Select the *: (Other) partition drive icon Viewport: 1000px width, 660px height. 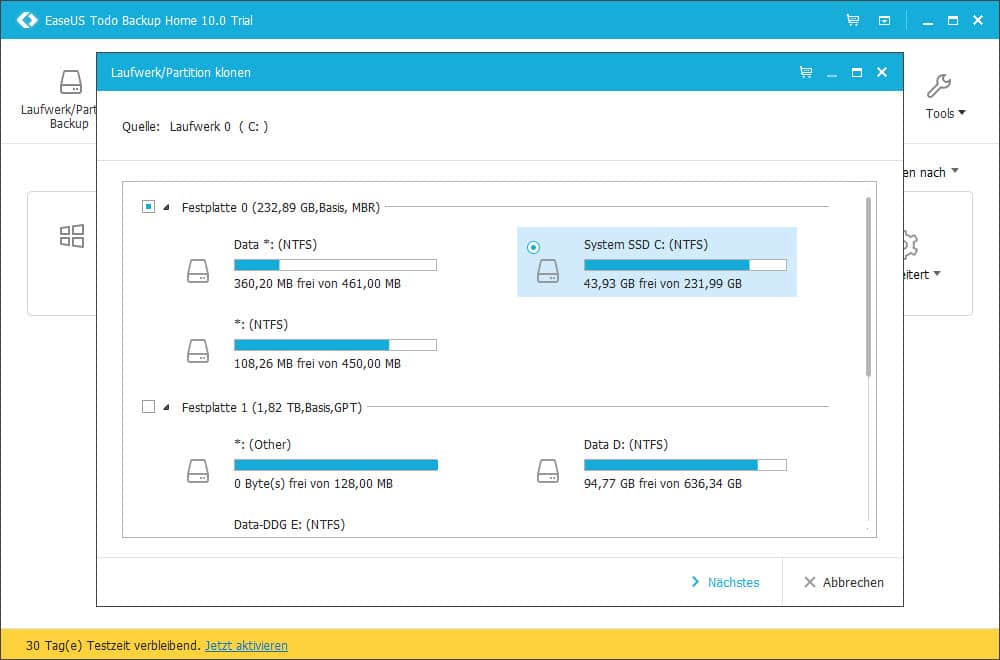click(198, 471)
